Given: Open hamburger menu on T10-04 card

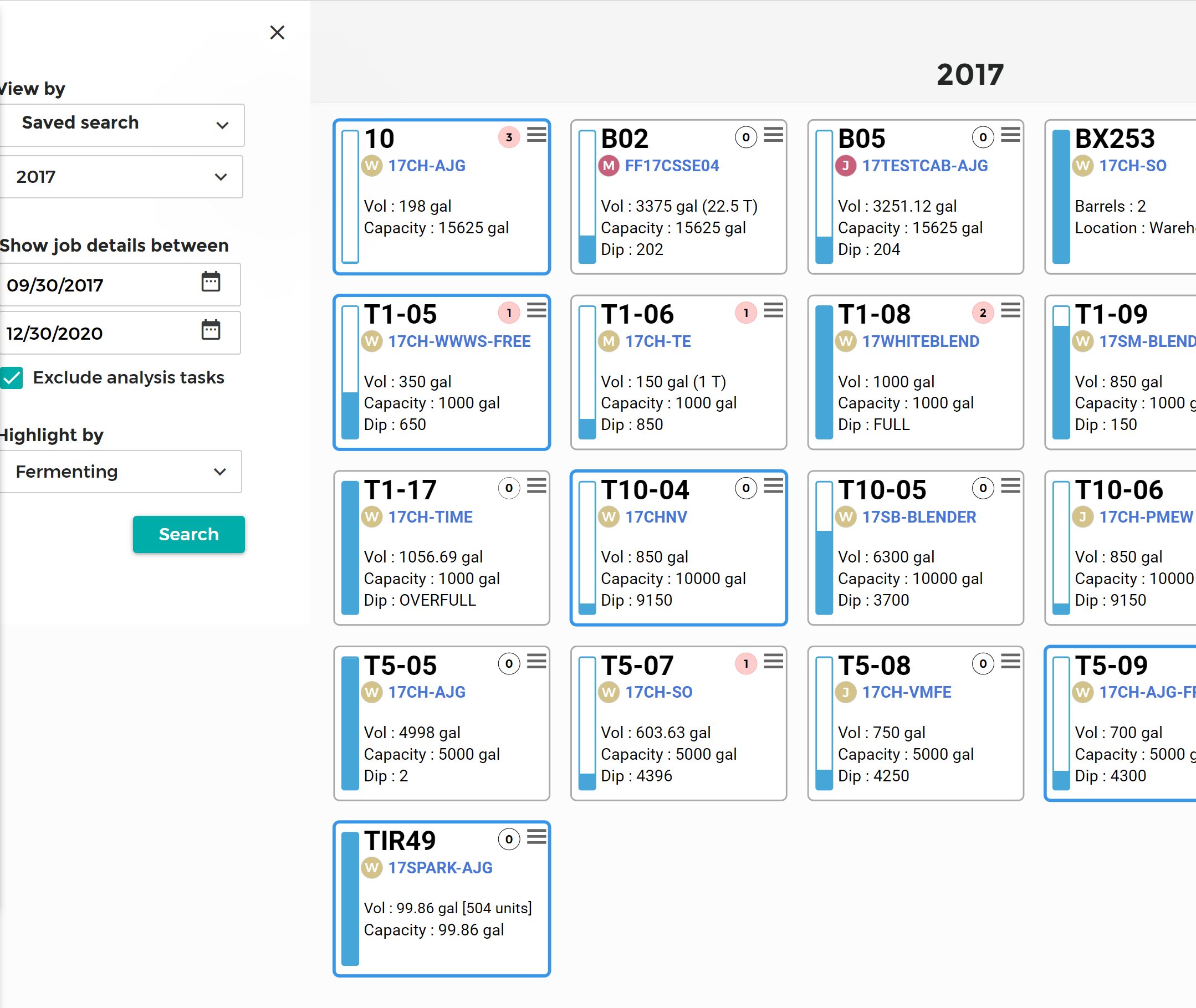Looking at the screenshot, I should pyautogui.click(x=774, y=487).
